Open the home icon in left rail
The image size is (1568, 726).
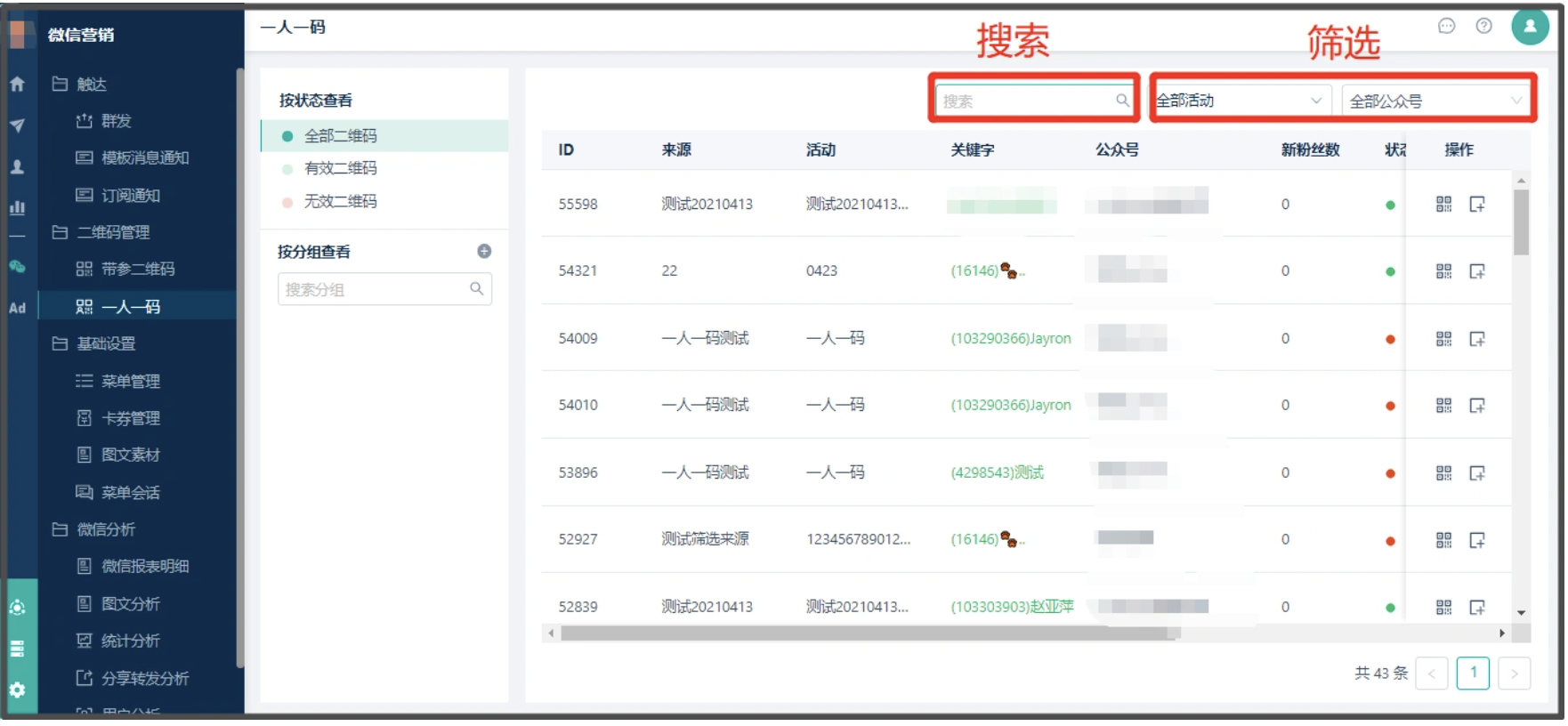click(x=17, y=85)
